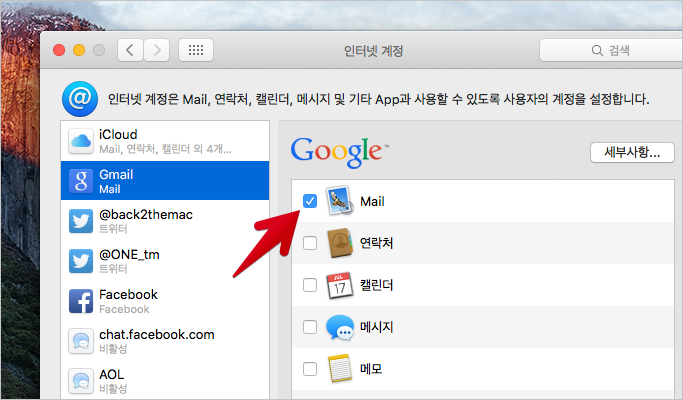Click the AOL chat bubble icon
This screenshot has width=683, height=400.
[x=81, y=381]
